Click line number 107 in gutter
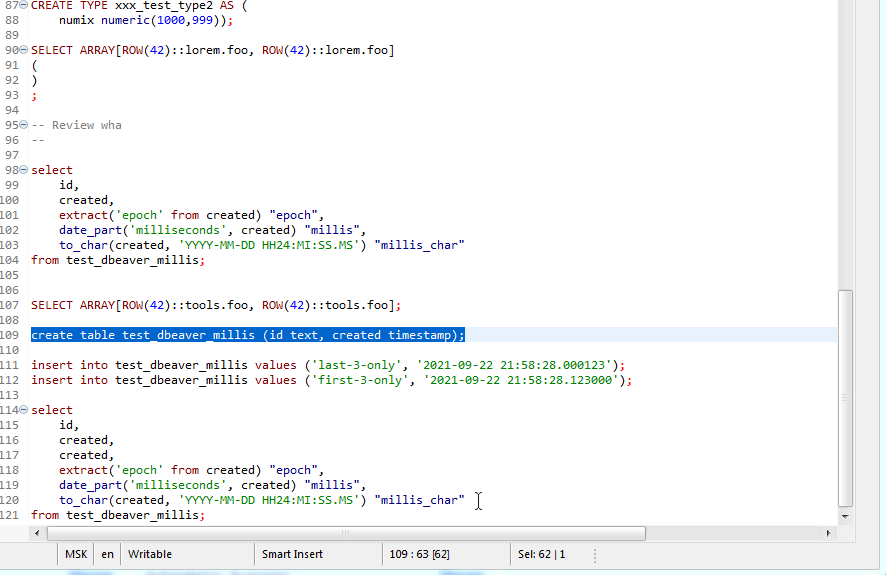The image size is (886, 575). [10, 305]
